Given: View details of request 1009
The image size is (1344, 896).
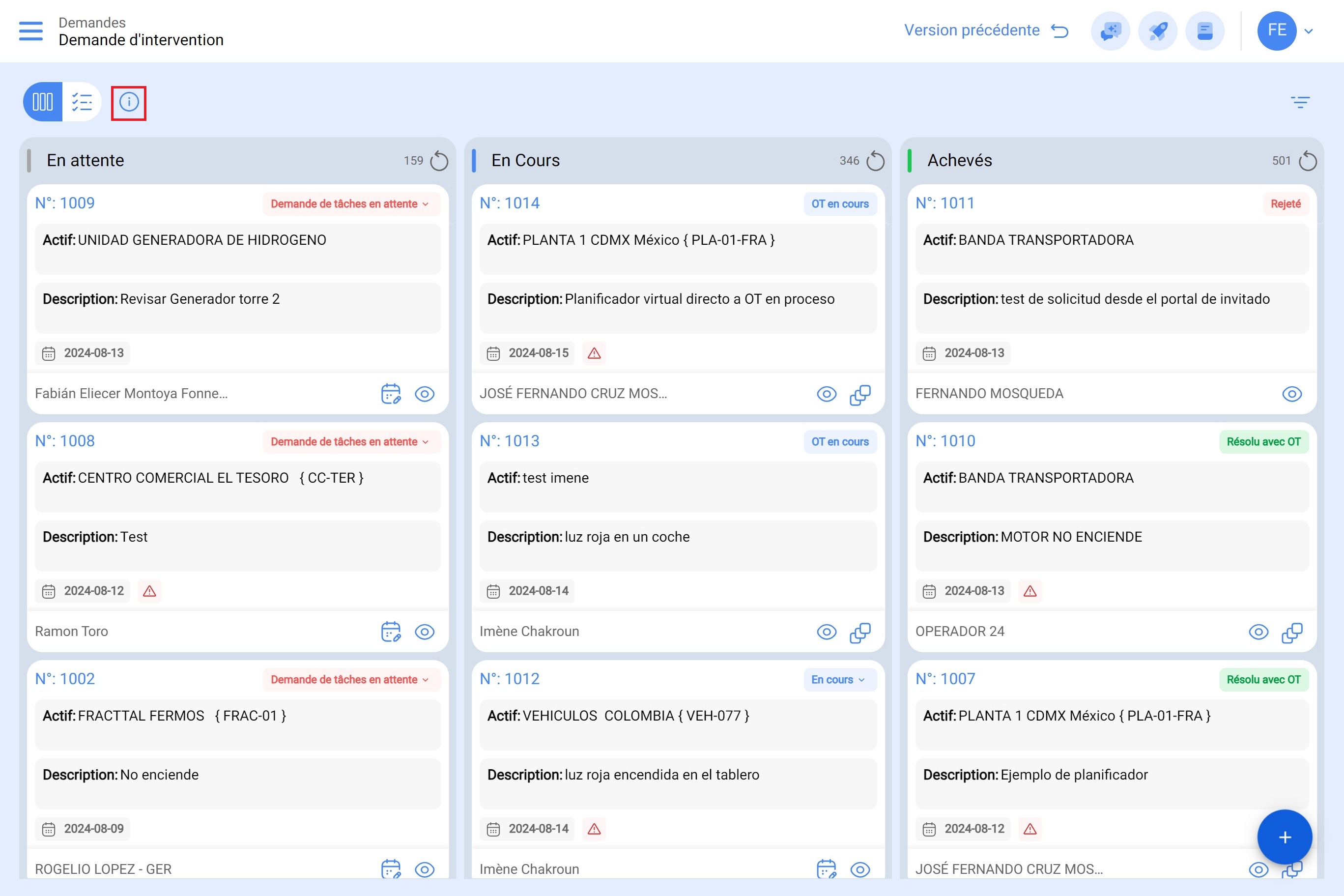Looking at the screenshot, I should (425, 394).
